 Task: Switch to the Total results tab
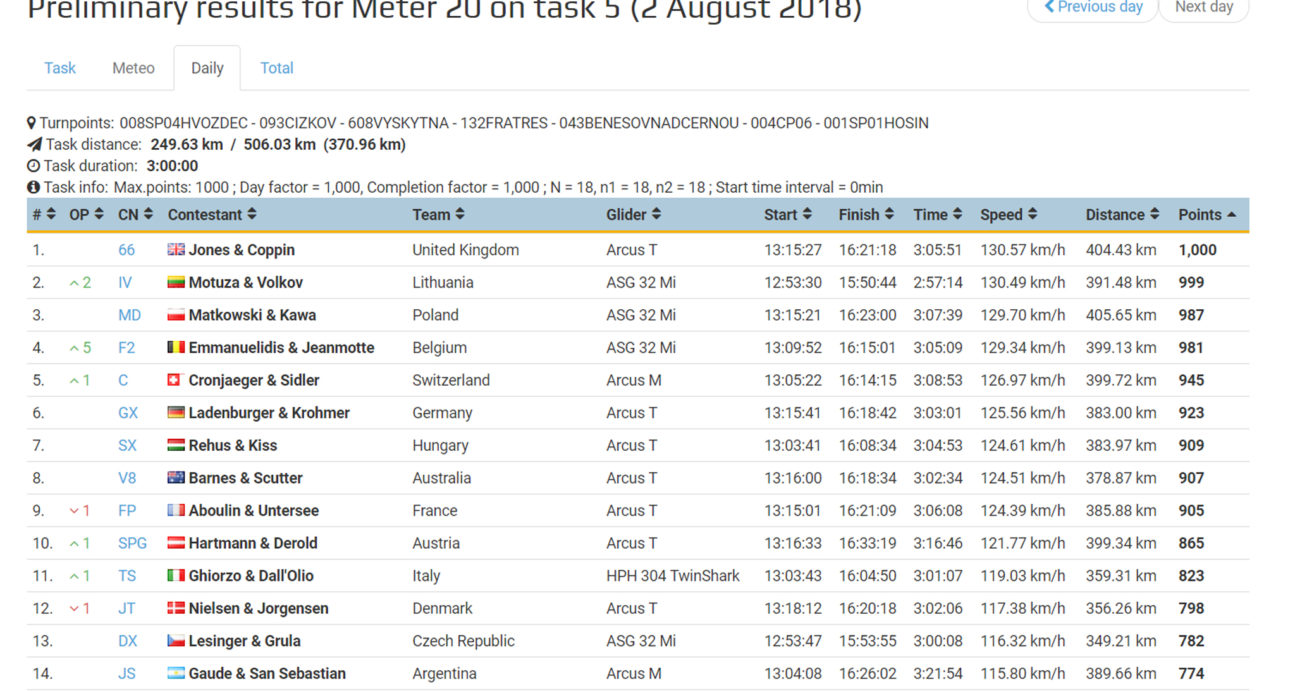277,68
